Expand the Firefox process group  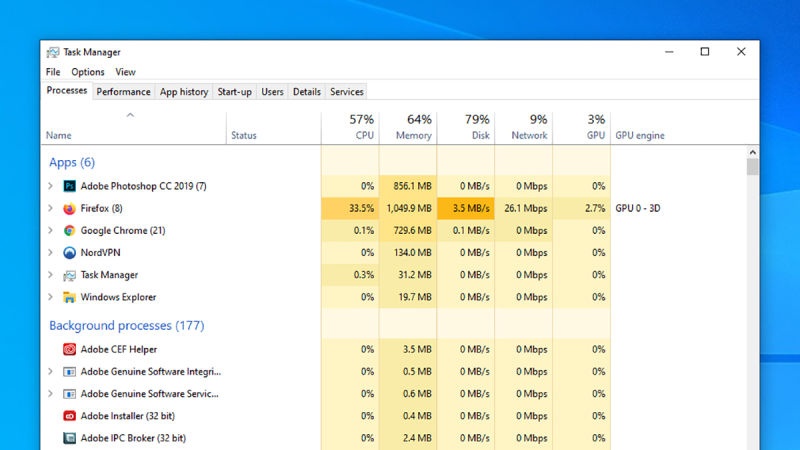(50, 208)
